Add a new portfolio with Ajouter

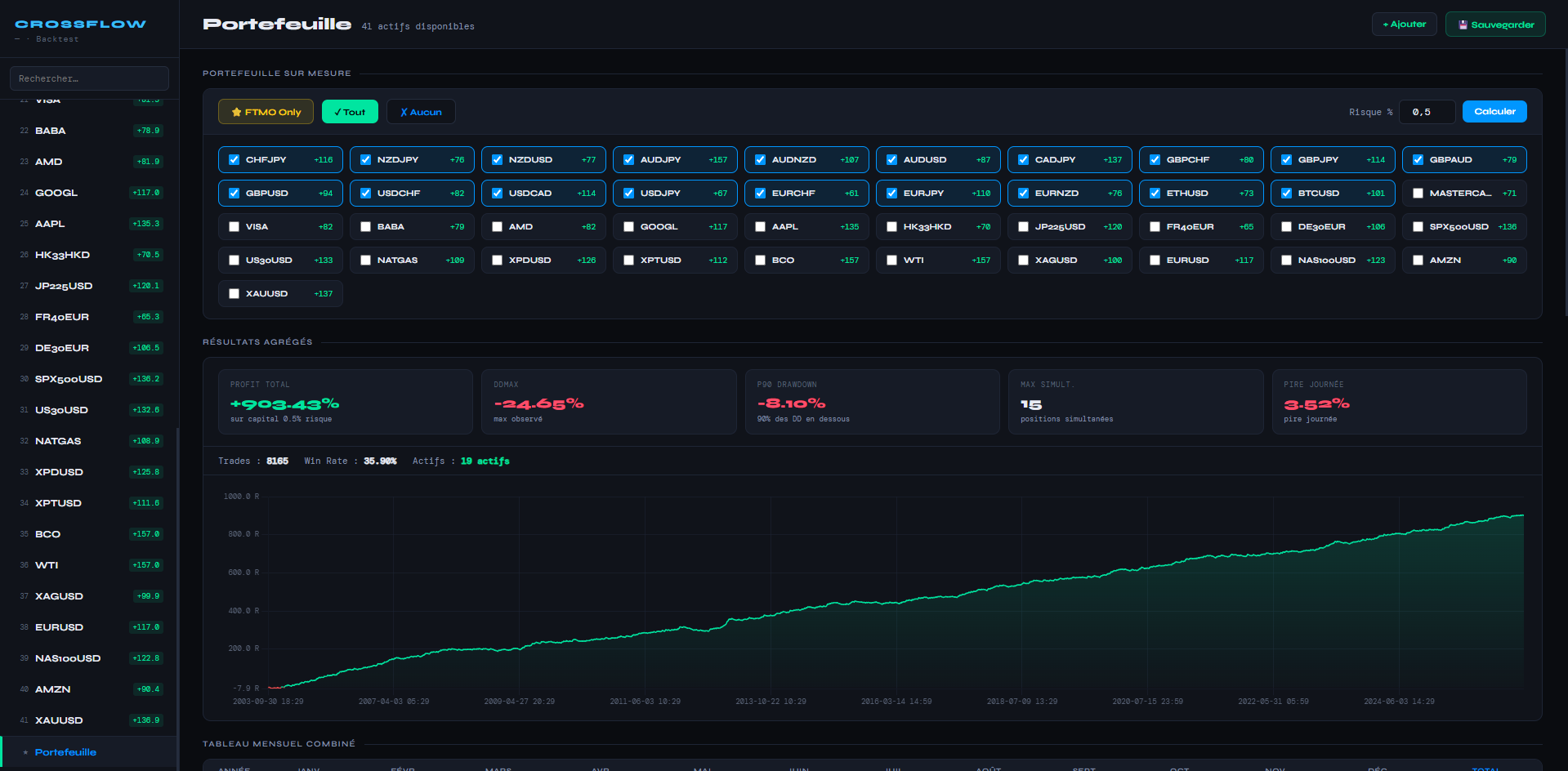click(x=1404, y=25)
